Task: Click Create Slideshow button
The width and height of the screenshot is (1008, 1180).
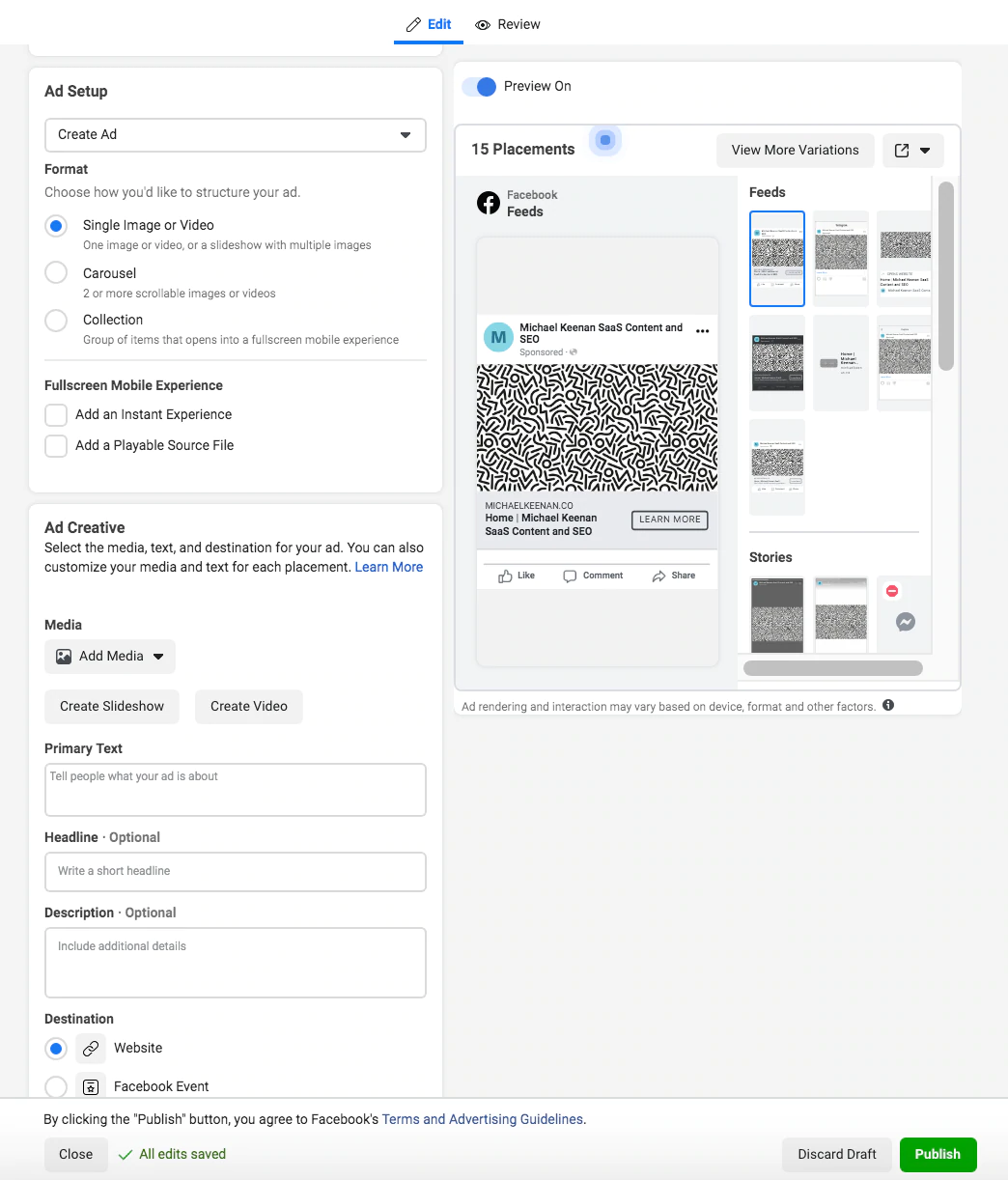Action: pos(112,706)
